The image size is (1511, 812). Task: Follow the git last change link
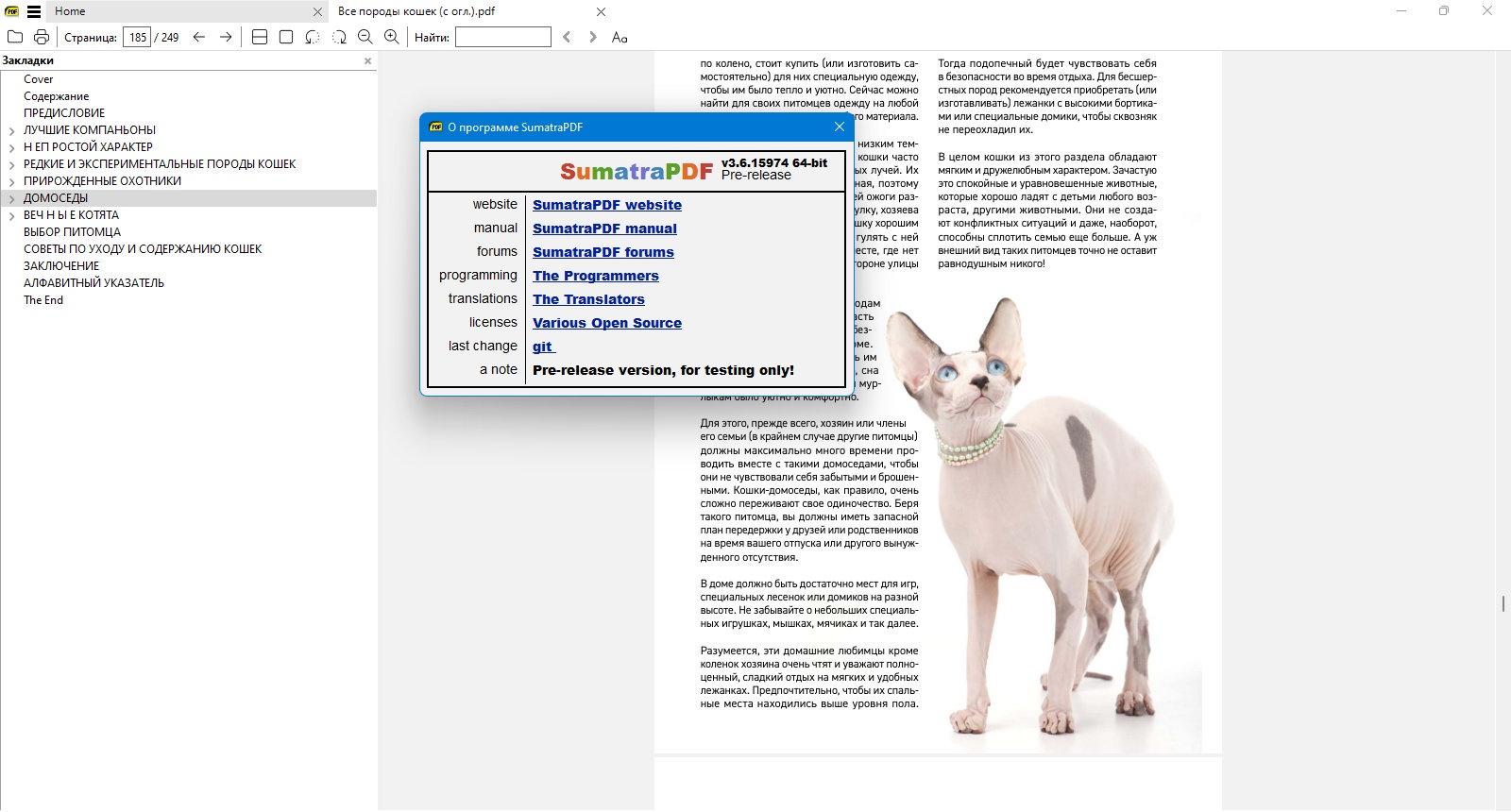coord(544,347)
